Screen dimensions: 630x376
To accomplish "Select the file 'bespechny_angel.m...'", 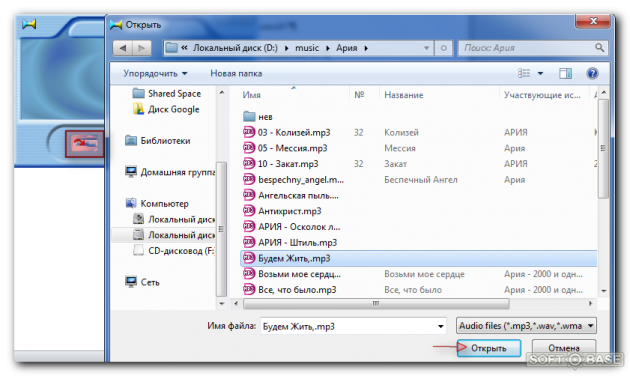I will coord(294,180).
